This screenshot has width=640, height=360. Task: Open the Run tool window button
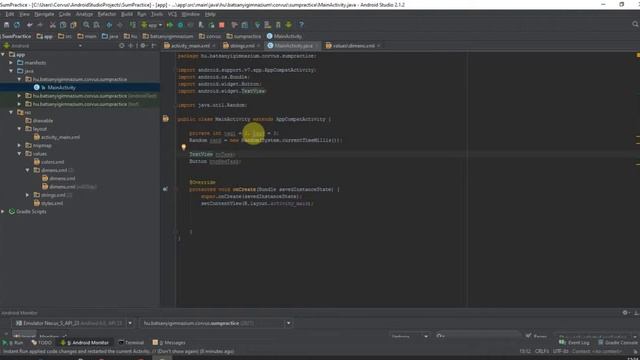click(x=13, y=342)
